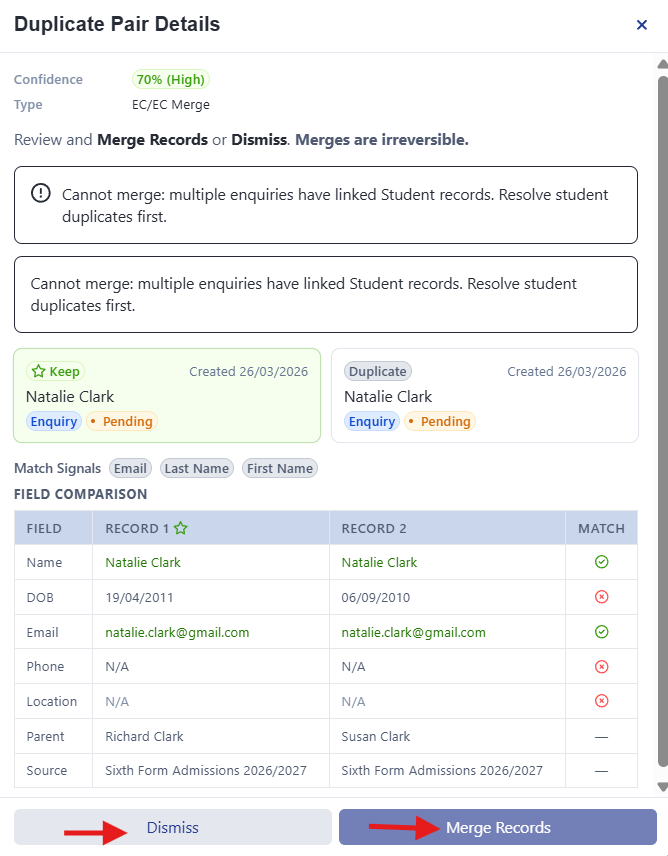668x856 pixels.
Task: Click the 70% (High) confidence badge
Action: point(171,80)
